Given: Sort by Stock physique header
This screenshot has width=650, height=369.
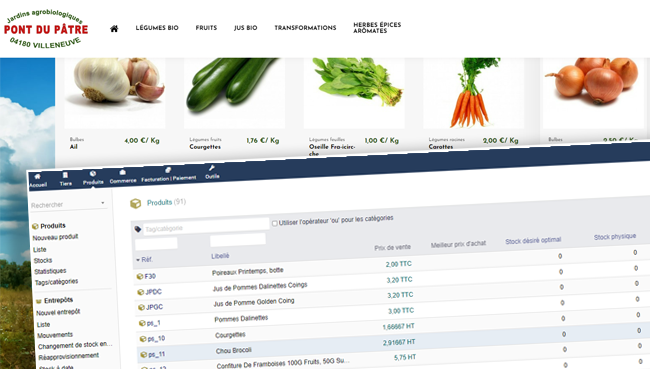Looking at the screenshot, I should coord(615,236).
